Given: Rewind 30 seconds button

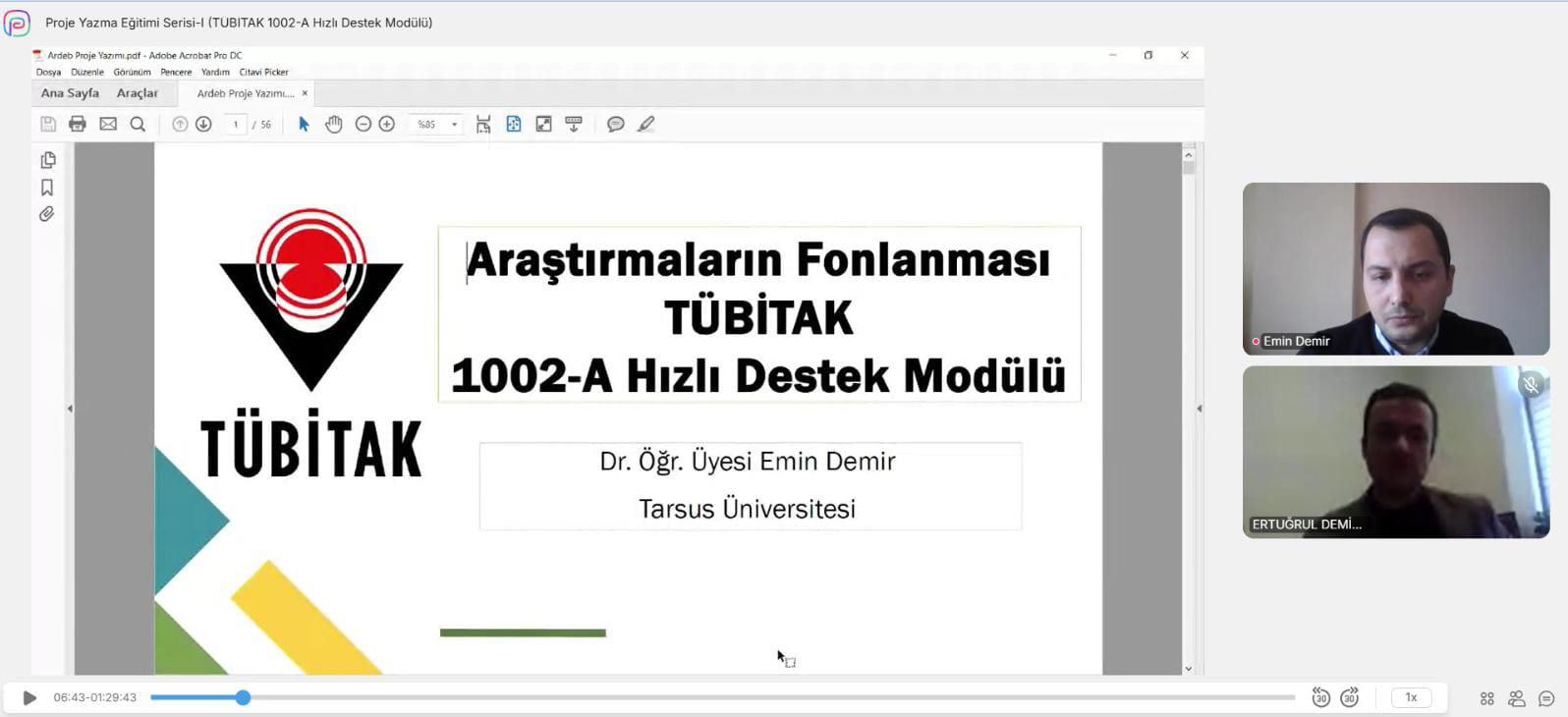Looking at the screenshot, I should pos(1320,697).
